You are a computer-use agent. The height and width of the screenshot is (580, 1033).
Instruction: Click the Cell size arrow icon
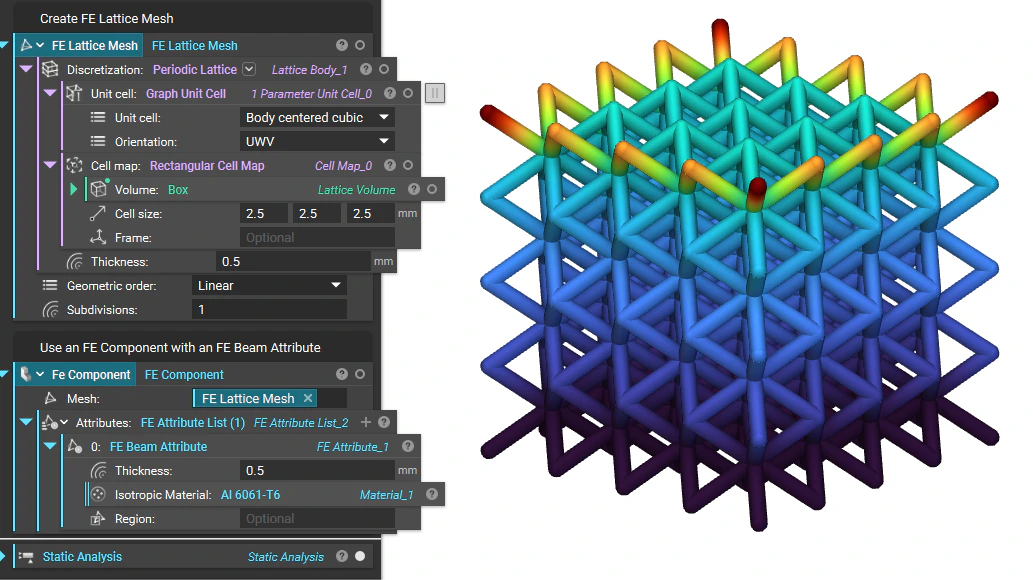[x=98, y=213]
